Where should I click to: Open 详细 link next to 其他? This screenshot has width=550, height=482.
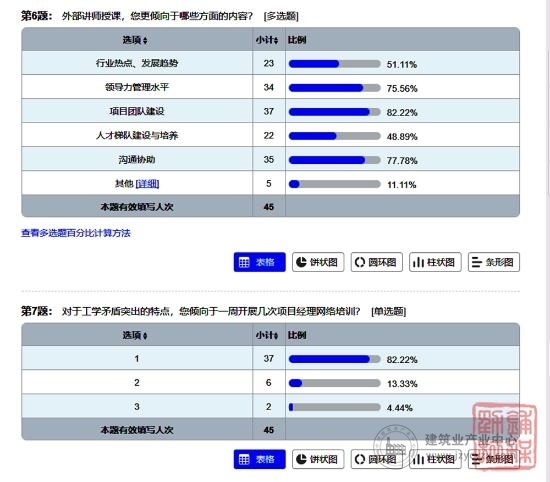147,183
